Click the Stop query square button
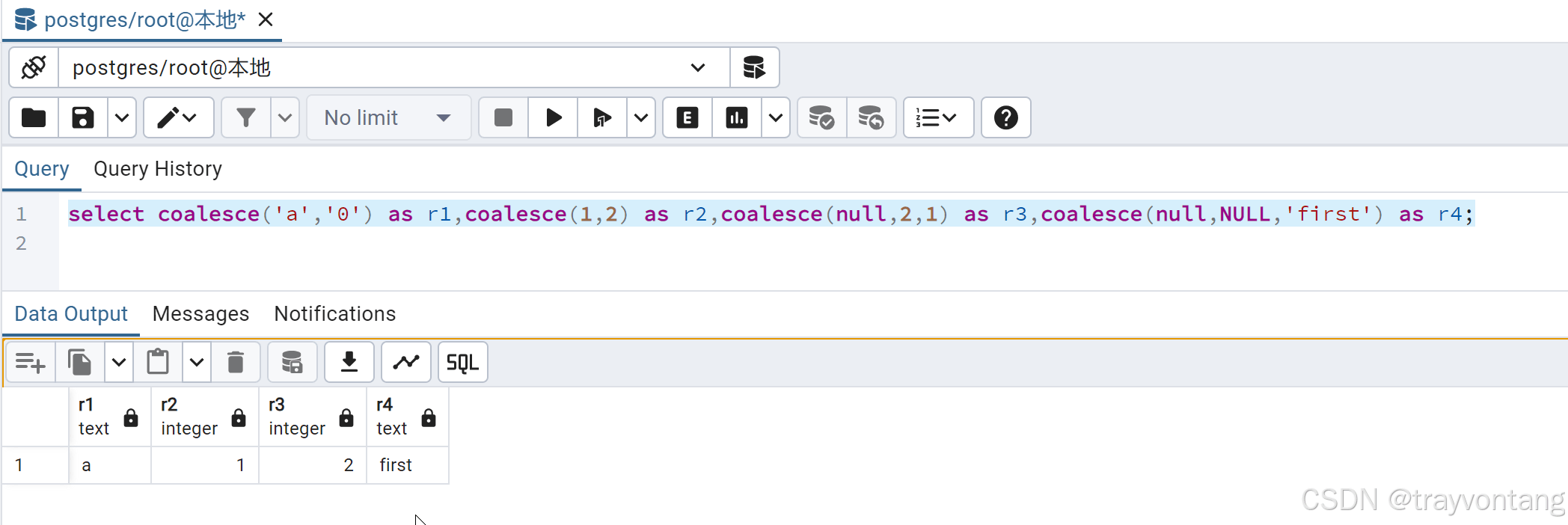This screenshot has width=1568, height=525. (503, 117)
